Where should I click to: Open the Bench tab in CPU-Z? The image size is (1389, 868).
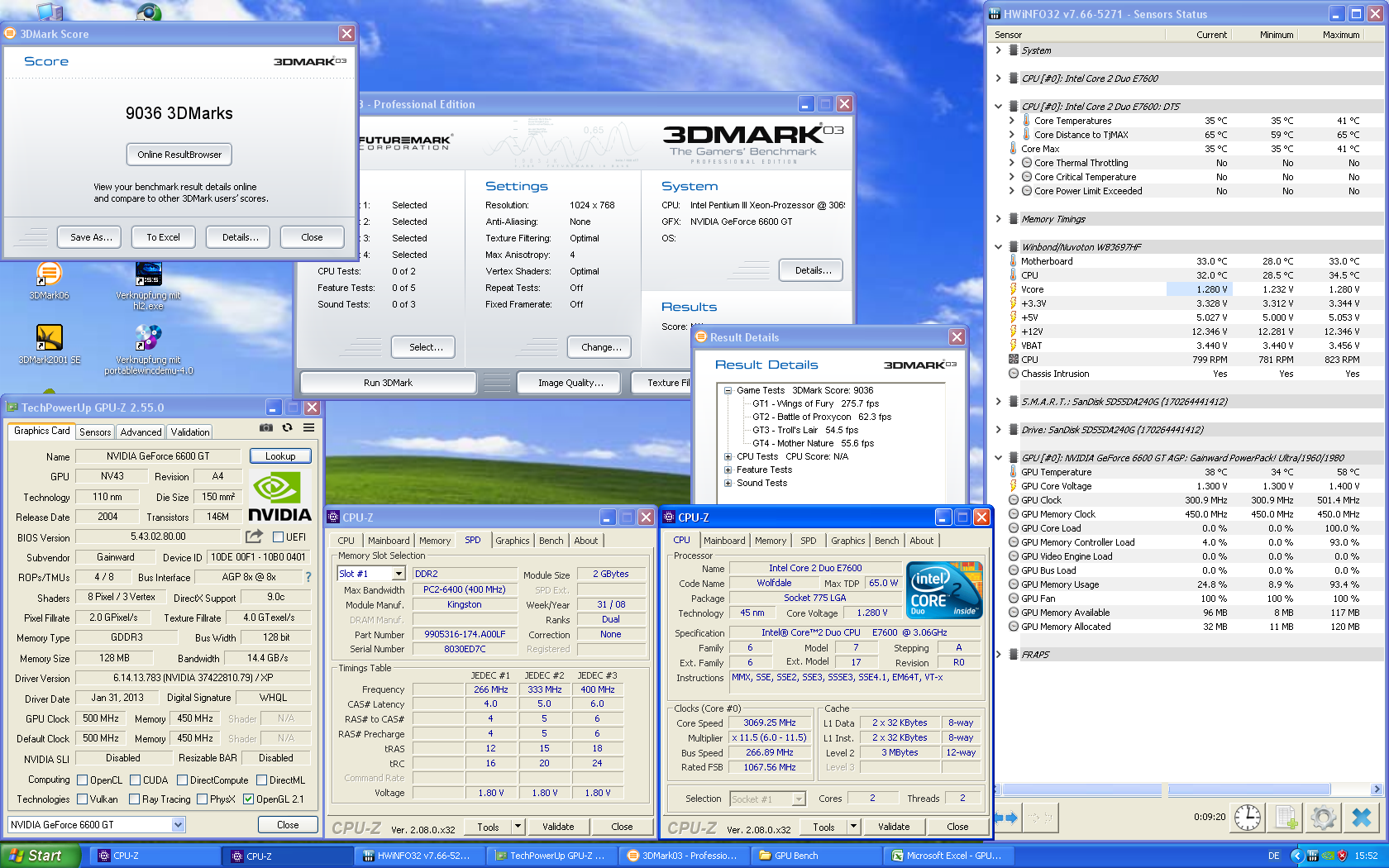[886, 540]
